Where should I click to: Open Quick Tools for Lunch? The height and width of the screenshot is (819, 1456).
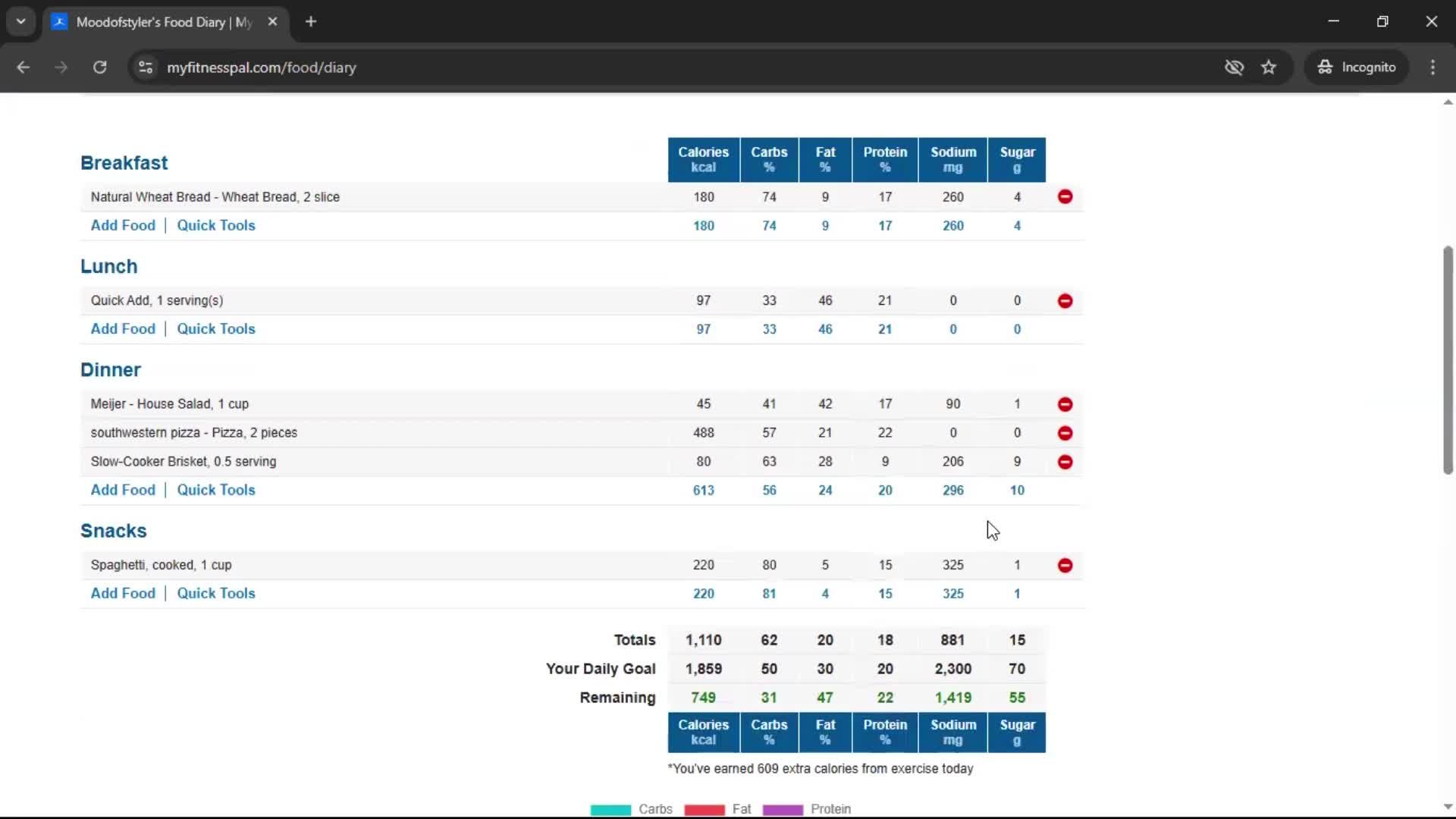point(216,329)
